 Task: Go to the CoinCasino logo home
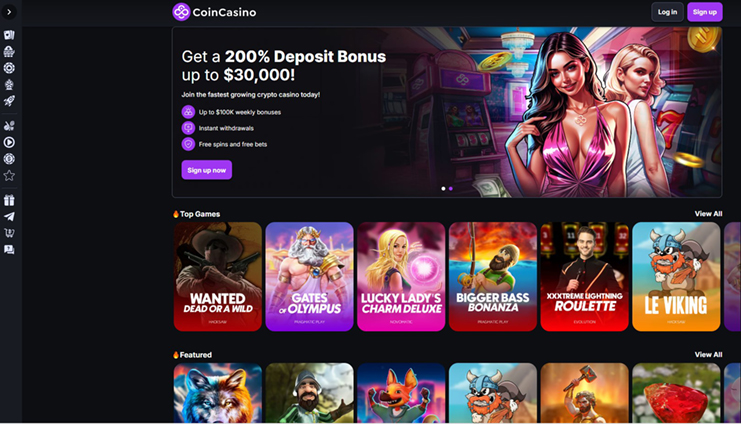(x=214, y=12)
